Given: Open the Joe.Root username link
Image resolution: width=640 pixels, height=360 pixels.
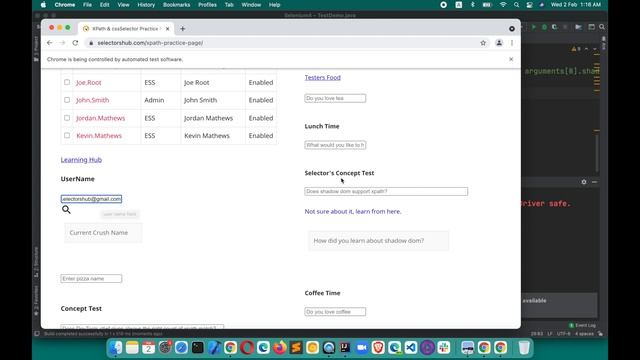Looking at the screenshot, I should click(x=89, y=82).
